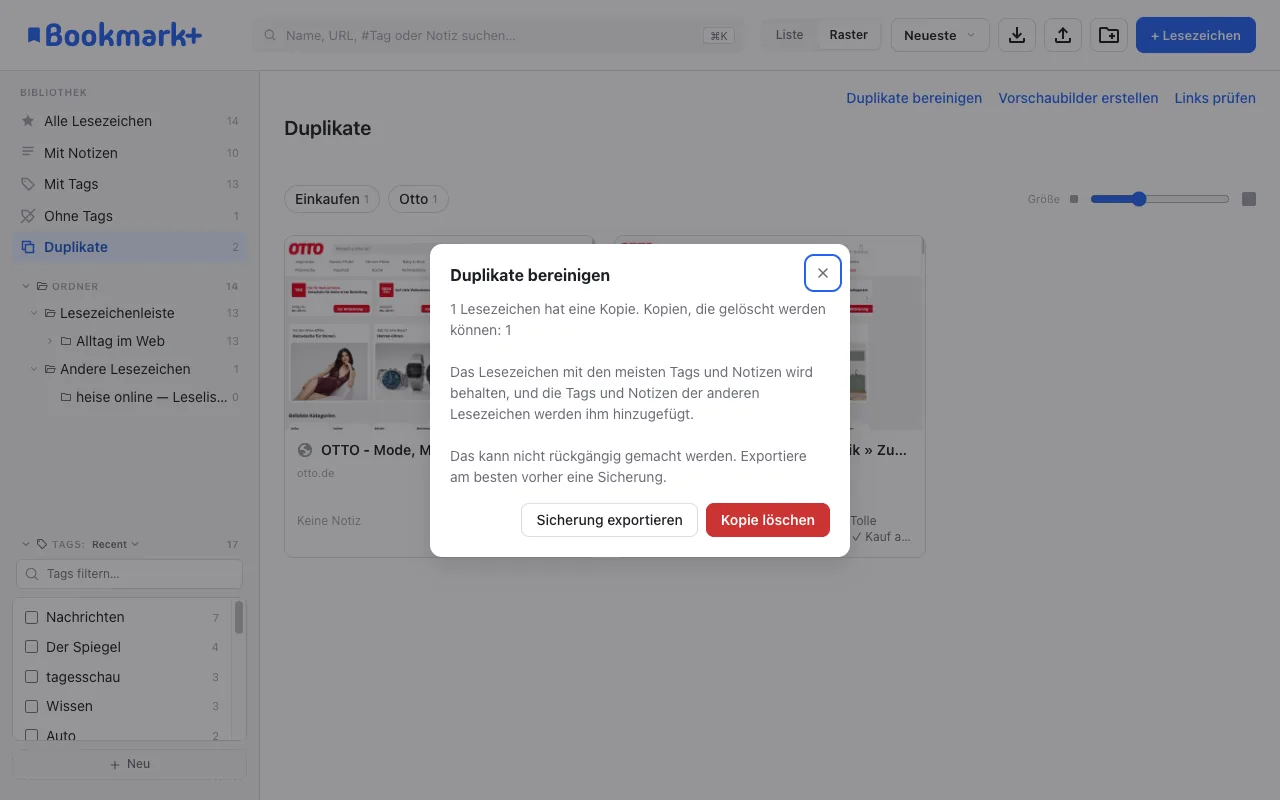
Task: Click the globe icon on the OTTO card
Action: pyautogui.click(x=305, y=450)
